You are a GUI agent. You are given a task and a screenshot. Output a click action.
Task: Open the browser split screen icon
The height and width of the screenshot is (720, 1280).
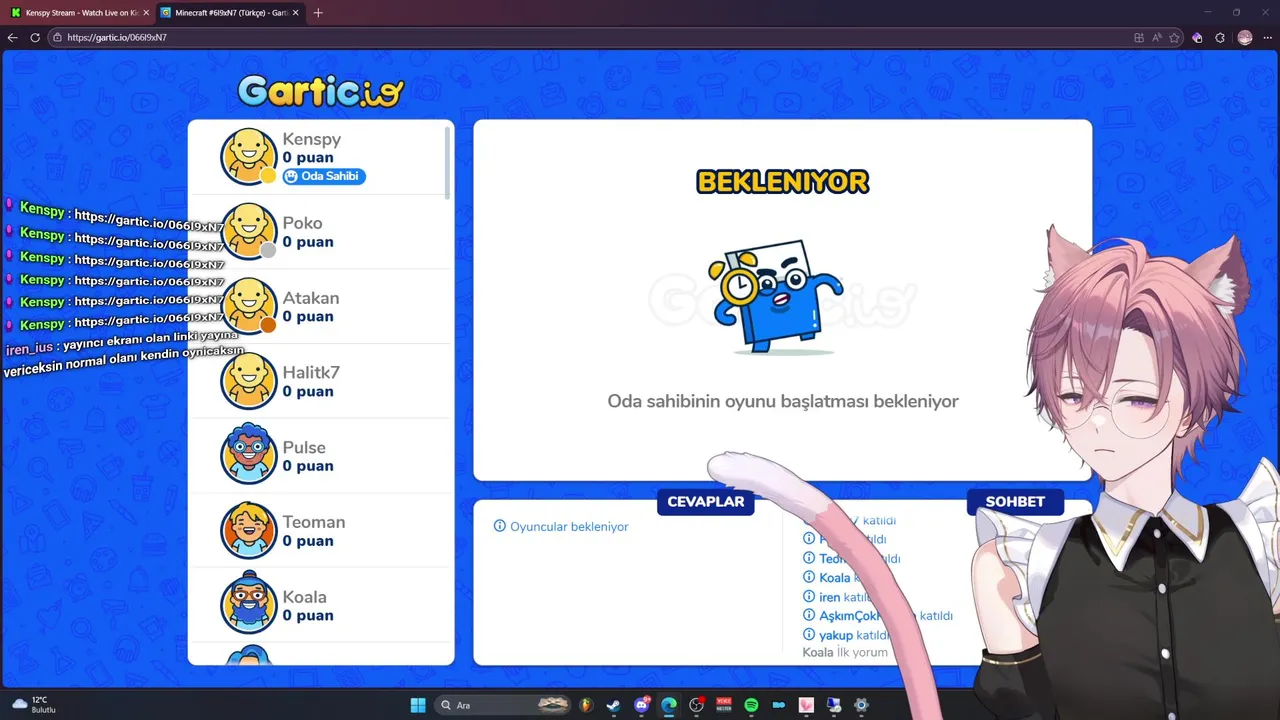pyautogui.click(x=1139, y=37)
